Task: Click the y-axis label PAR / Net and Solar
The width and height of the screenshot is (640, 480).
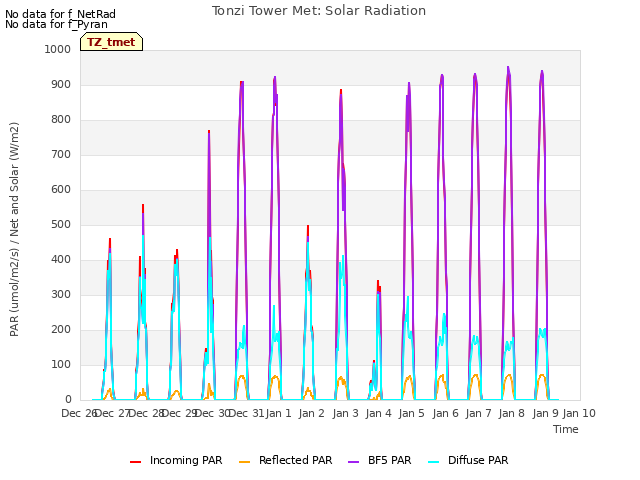Action: [x=14, y=229]
